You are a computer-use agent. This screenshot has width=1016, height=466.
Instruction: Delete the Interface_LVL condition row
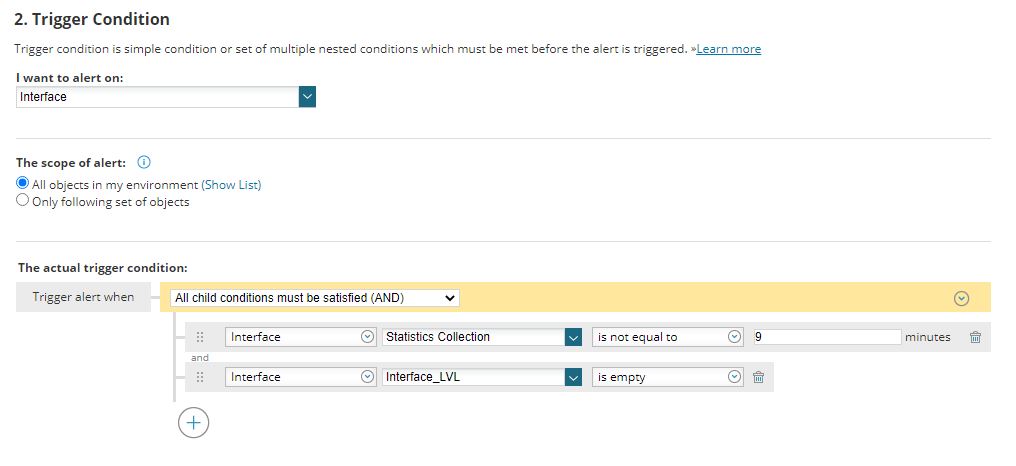pyautogui.click(x=758, y=377)
